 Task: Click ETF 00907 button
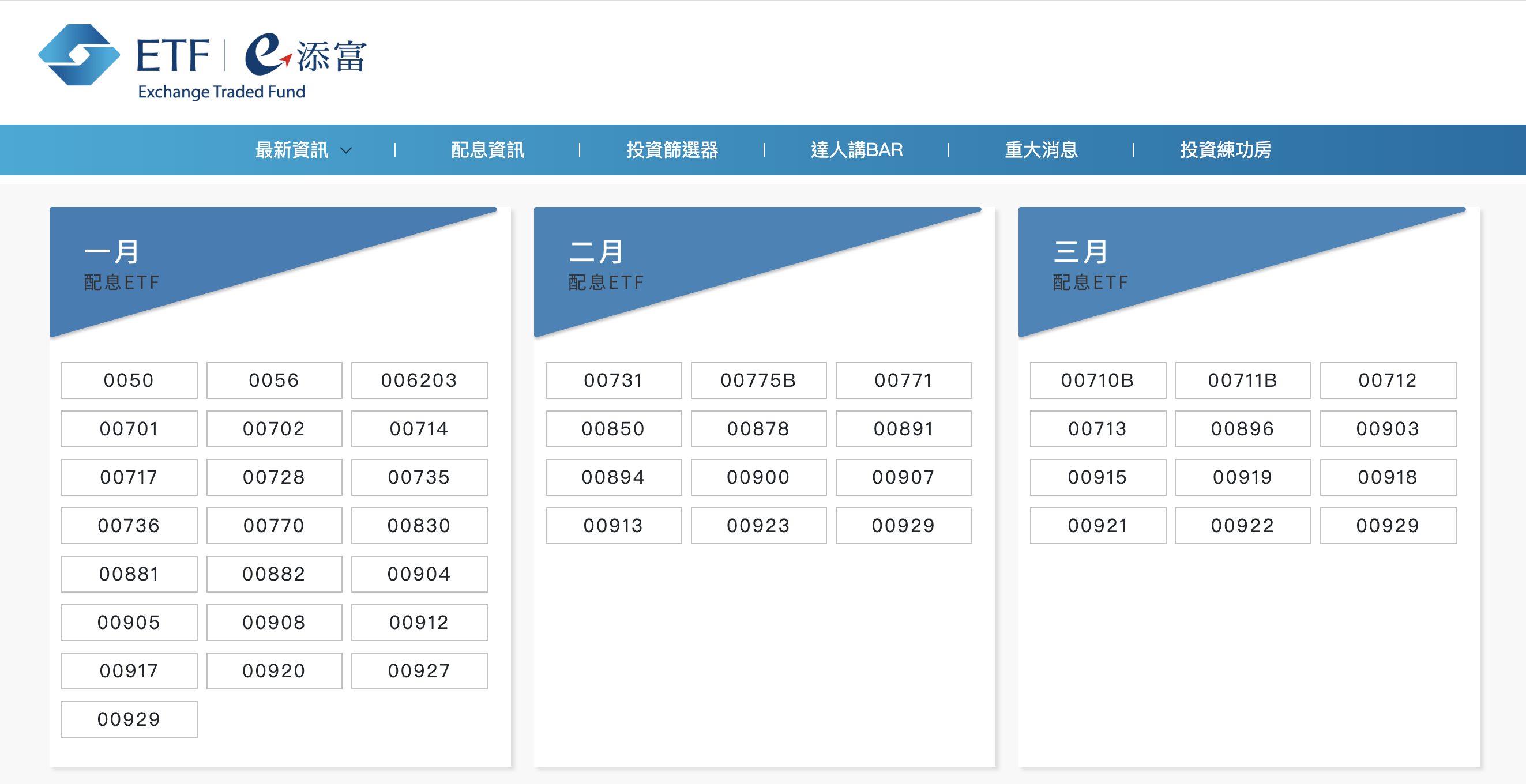[x=904, y=477]
